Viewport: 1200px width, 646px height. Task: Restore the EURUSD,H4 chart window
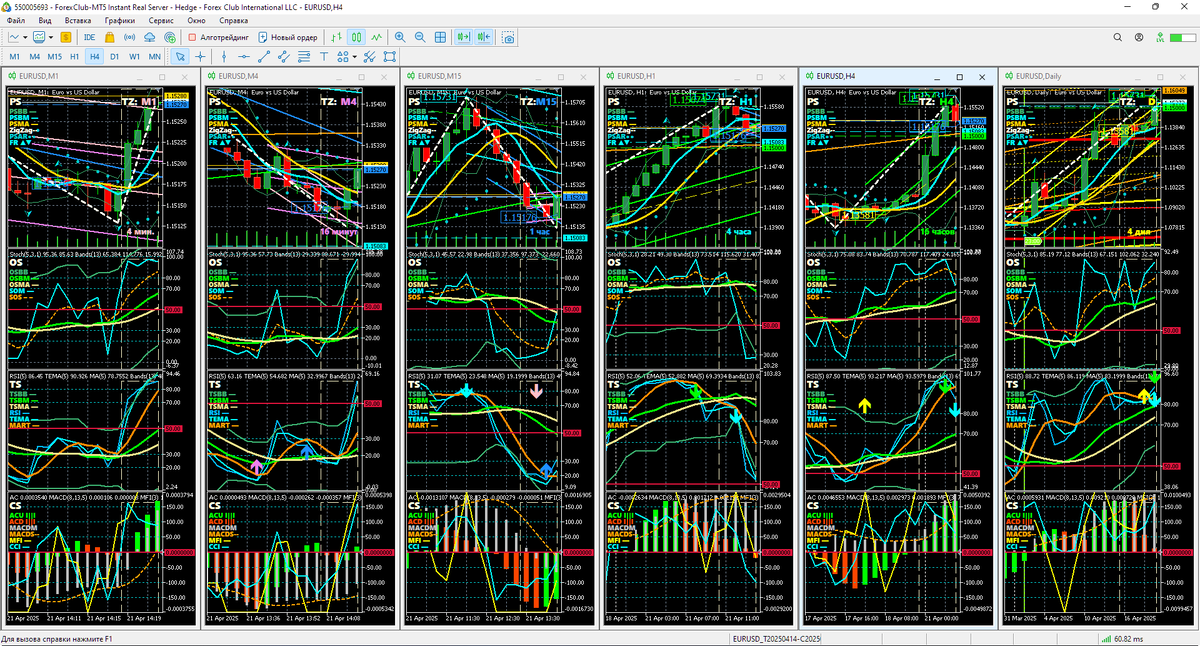(959, 76)
